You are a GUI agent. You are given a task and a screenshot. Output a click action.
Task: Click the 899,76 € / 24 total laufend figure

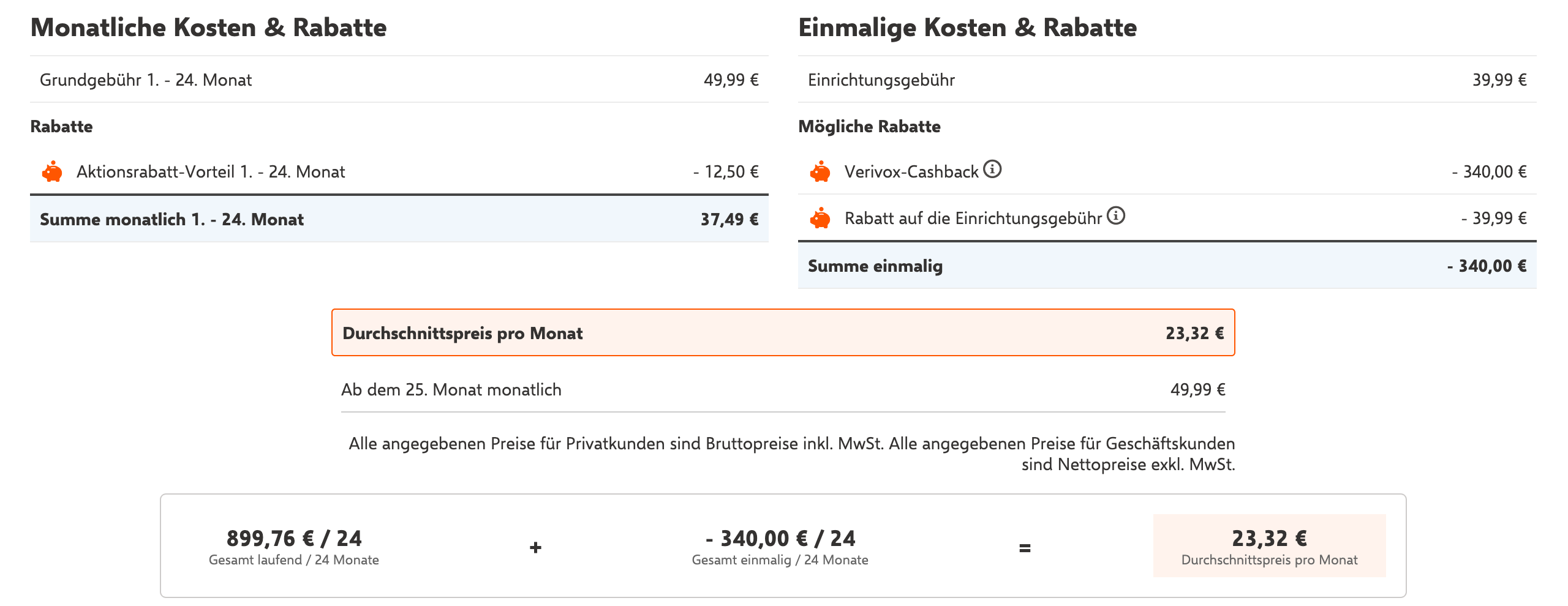pyautogui.click(x=294, y=539)
